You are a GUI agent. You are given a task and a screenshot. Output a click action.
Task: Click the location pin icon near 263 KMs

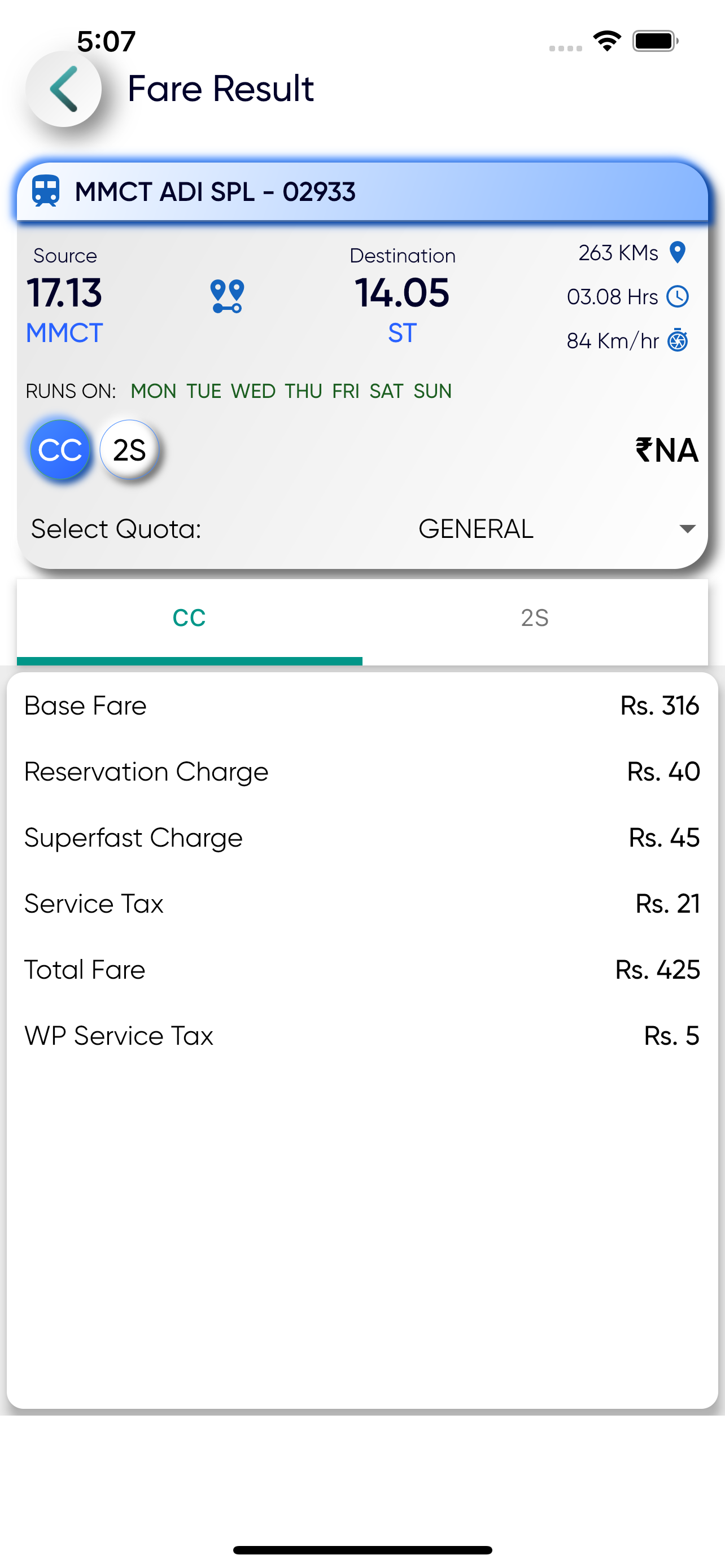(677, 252)
